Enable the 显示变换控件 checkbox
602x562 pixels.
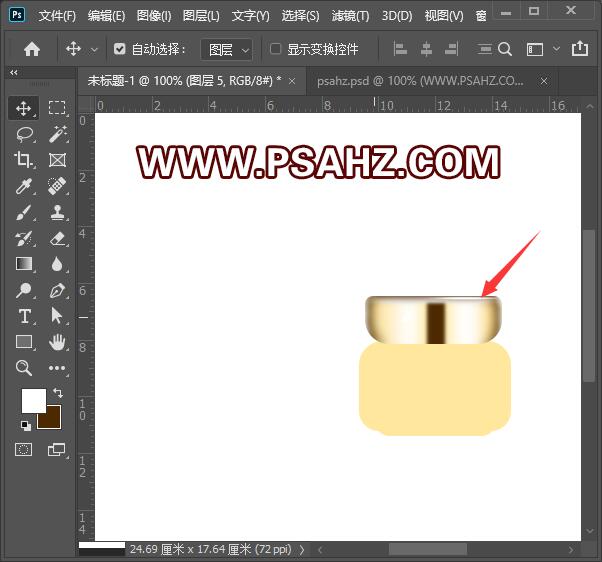pos(275,49)
